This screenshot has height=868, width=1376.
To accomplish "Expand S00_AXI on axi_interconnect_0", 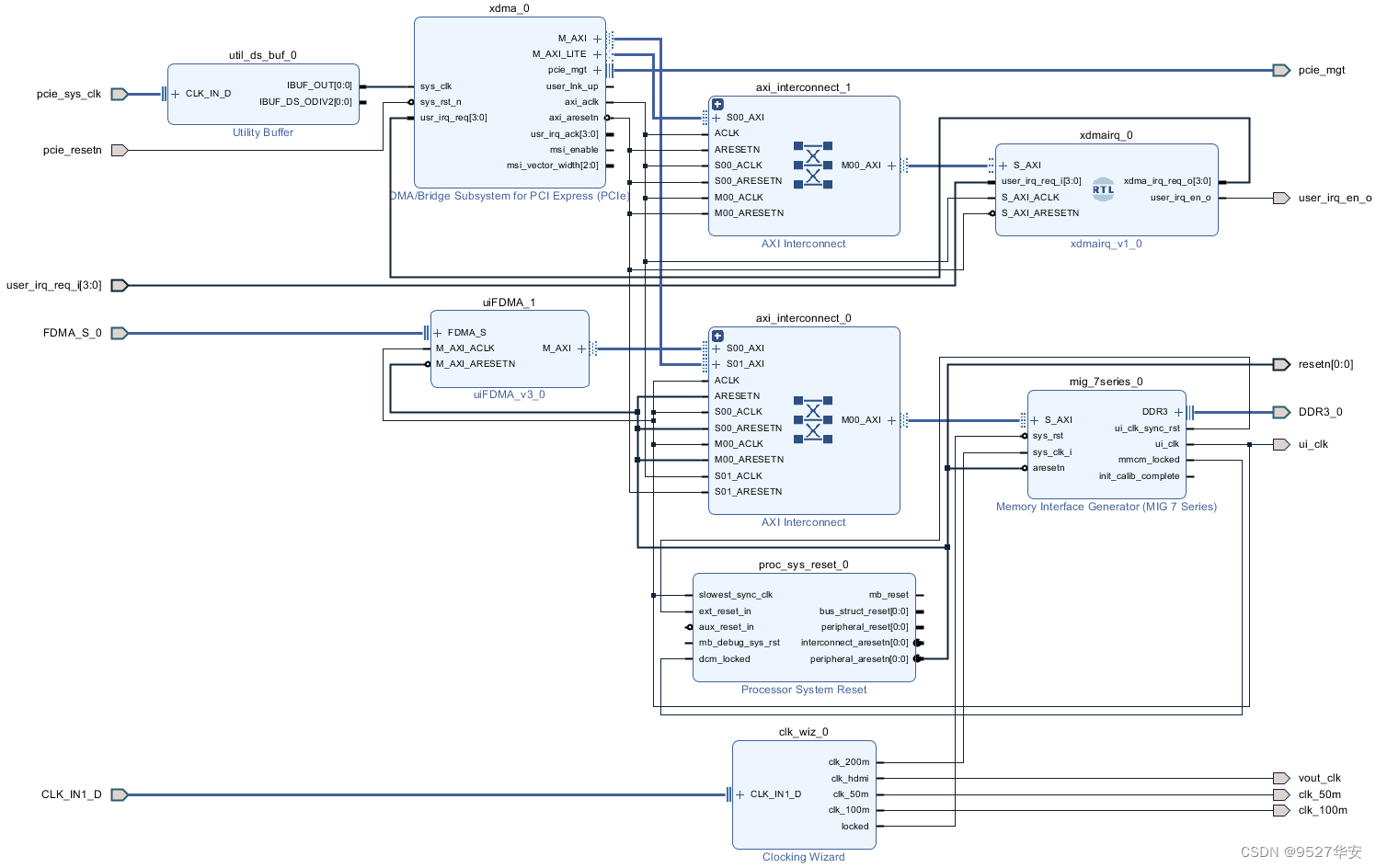I will [717, 348].
